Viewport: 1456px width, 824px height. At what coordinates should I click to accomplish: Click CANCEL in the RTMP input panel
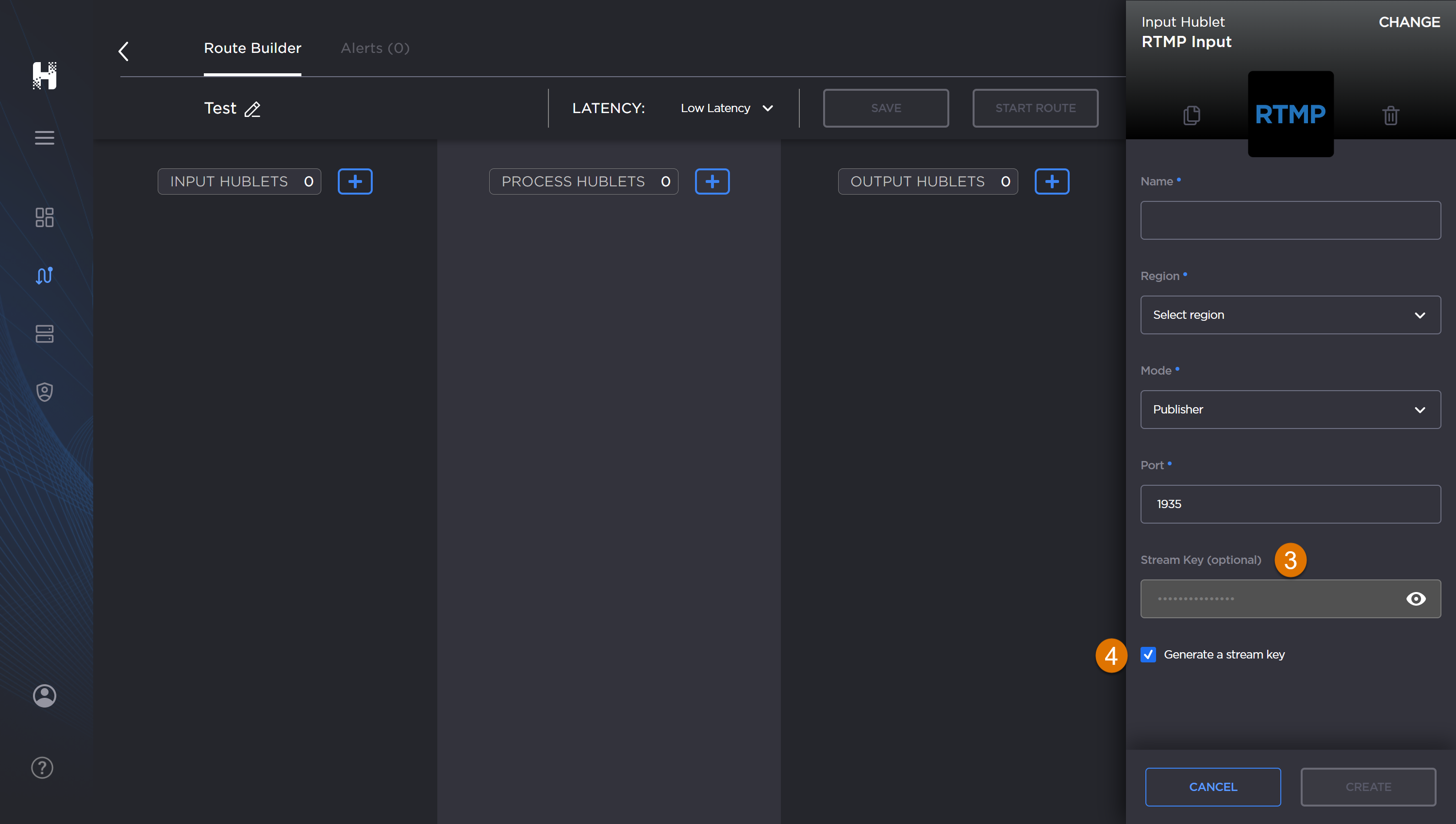[x=1213, y=787]
